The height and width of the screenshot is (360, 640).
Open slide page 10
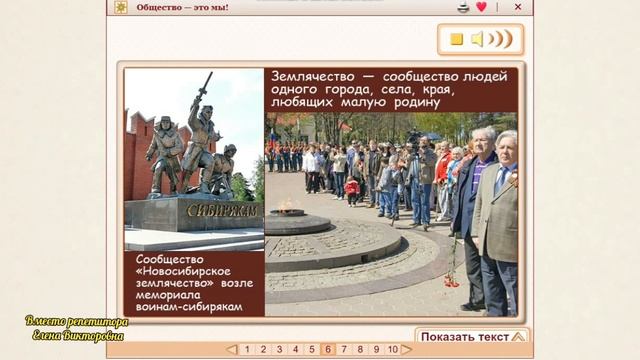tap(393, 349)
